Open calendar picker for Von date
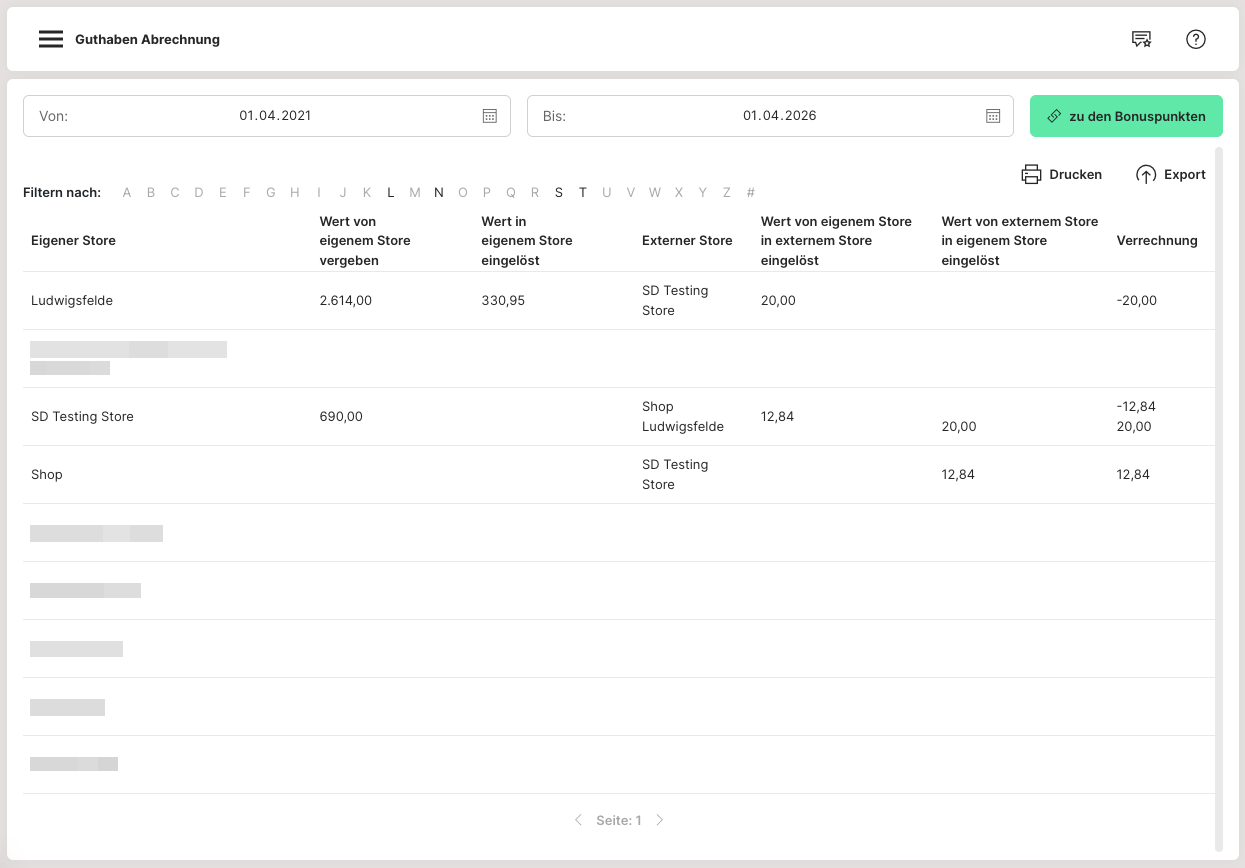 pos(490,116)
